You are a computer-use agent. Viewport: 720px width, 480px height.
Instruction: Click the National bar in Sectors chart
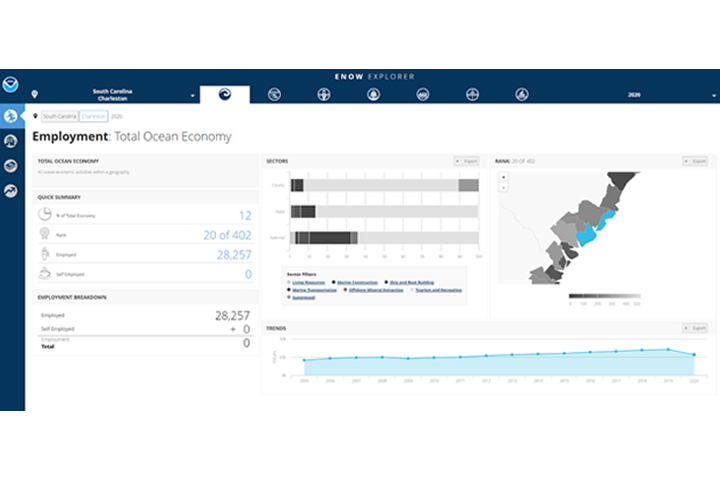[x=385, y=237]
